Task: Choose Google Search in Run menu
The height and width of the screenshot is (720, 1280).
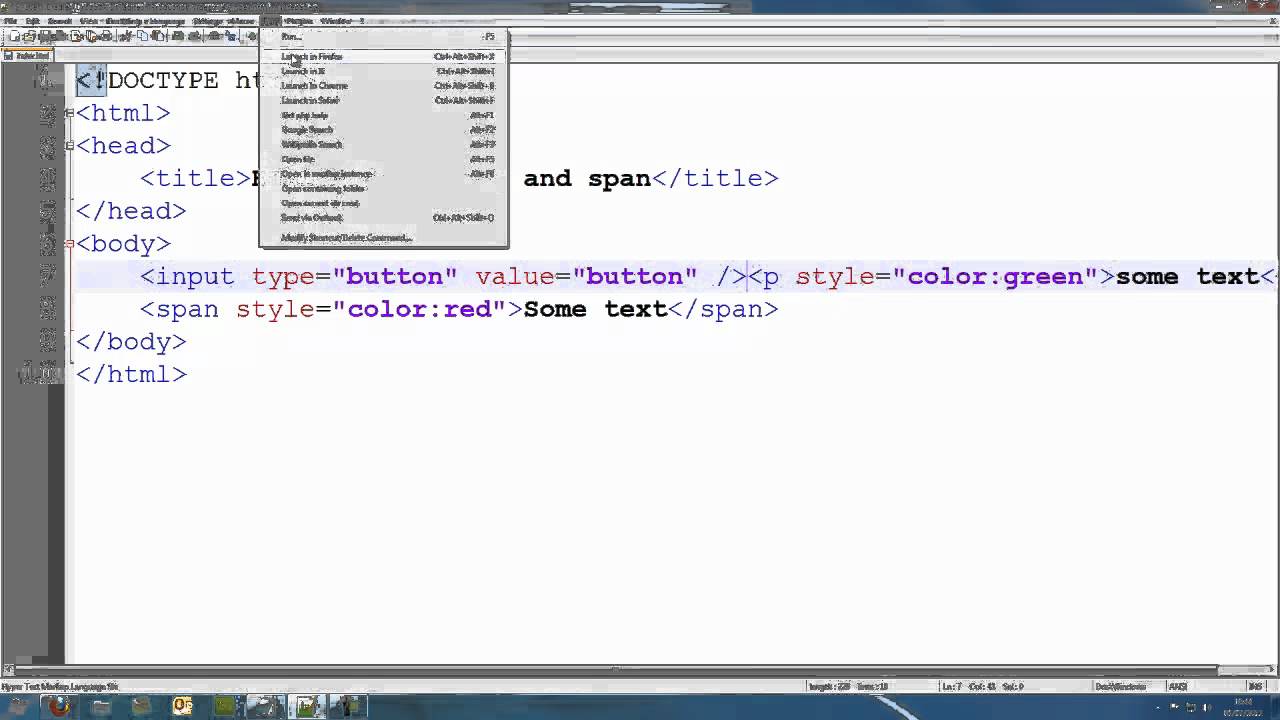Action: click(x=384, y=130)
